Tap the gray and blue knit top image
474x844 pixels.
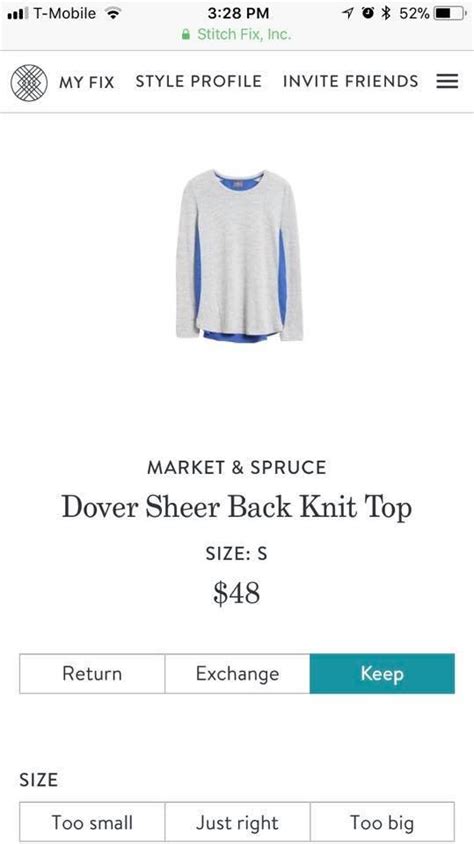click(x=239, y=255)
